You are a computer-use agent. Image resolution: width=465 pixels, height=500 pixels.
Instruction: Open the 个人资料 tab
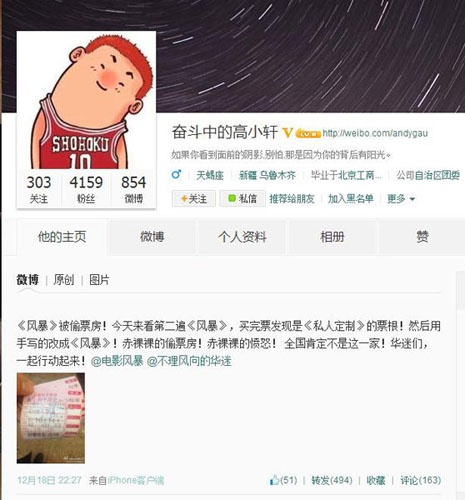tap(242, 237)
